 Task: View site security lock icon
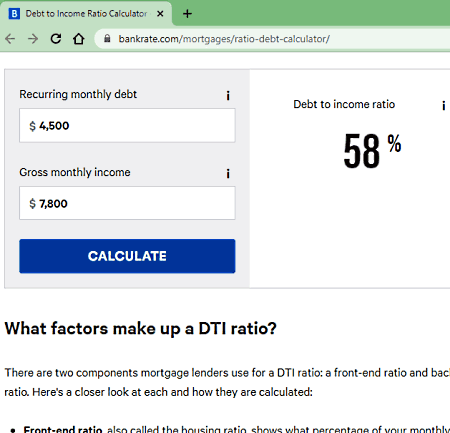(107, 39)
